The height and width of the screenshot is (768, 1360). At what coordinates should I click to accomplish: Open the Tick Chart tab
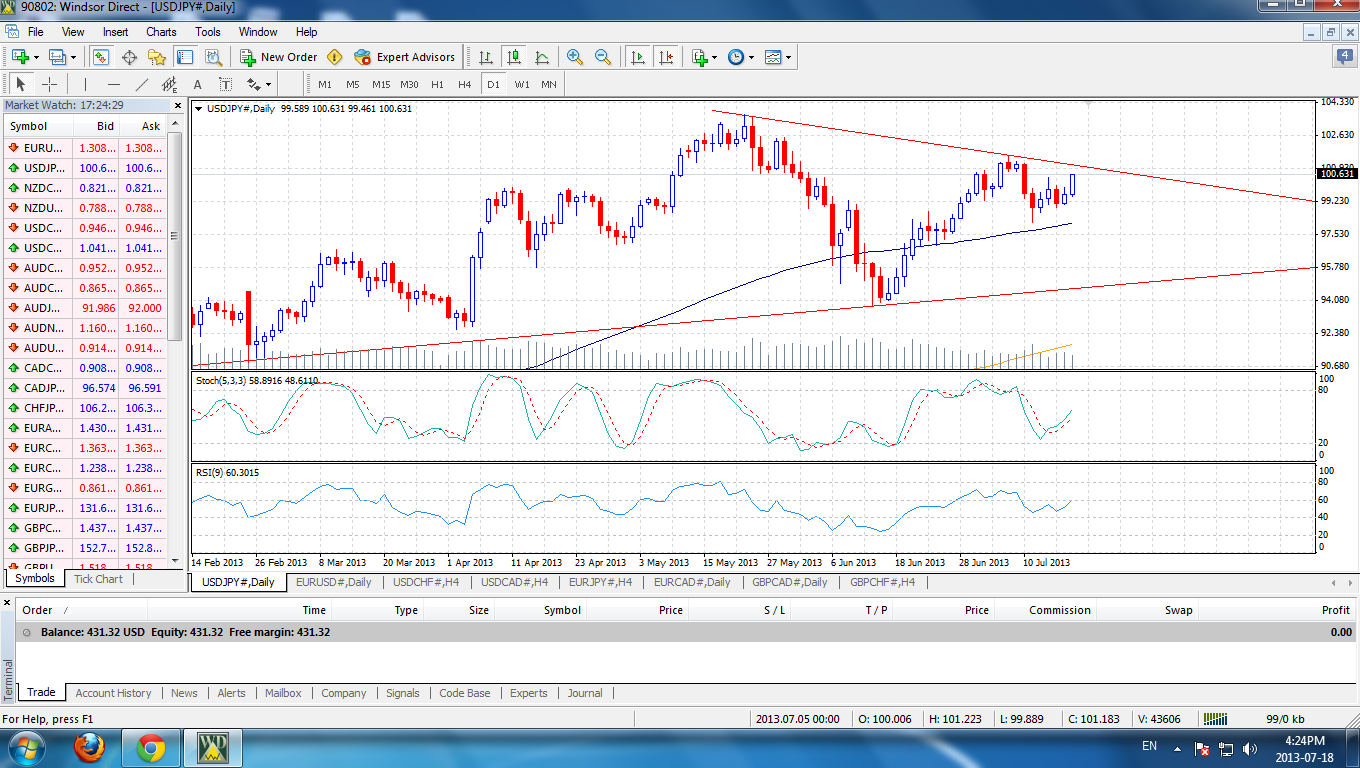click(98, 579)
